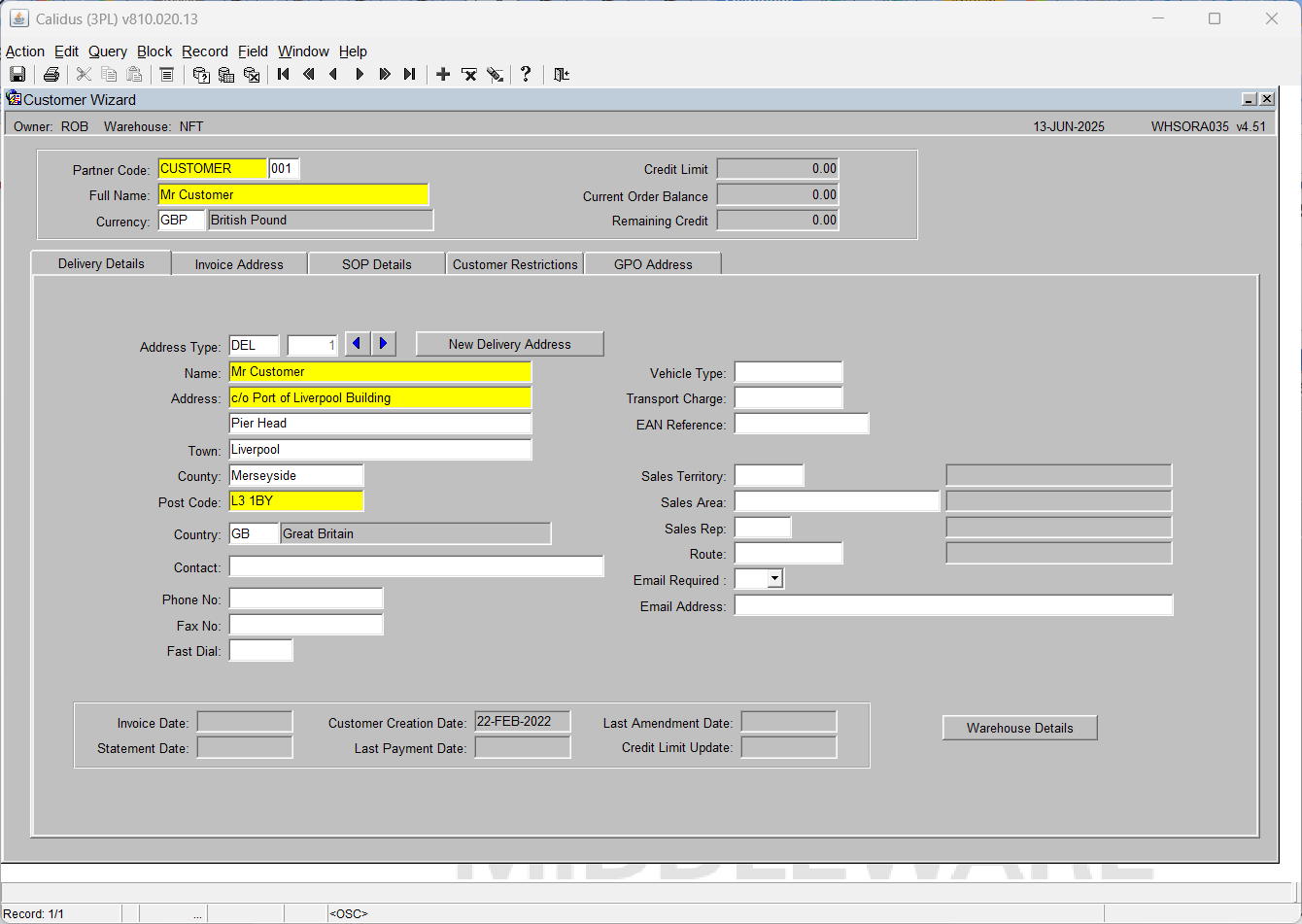This screenshot has height=924, width=1302.
Task: Click the Contact input field
Action: click(416, 566)
